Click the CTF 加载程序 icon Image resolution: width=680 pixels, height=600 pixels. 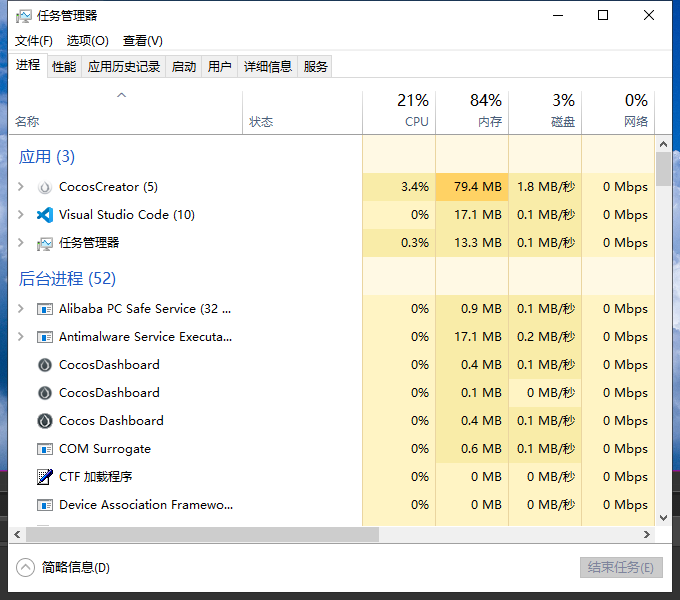click(x=44, y=477)
